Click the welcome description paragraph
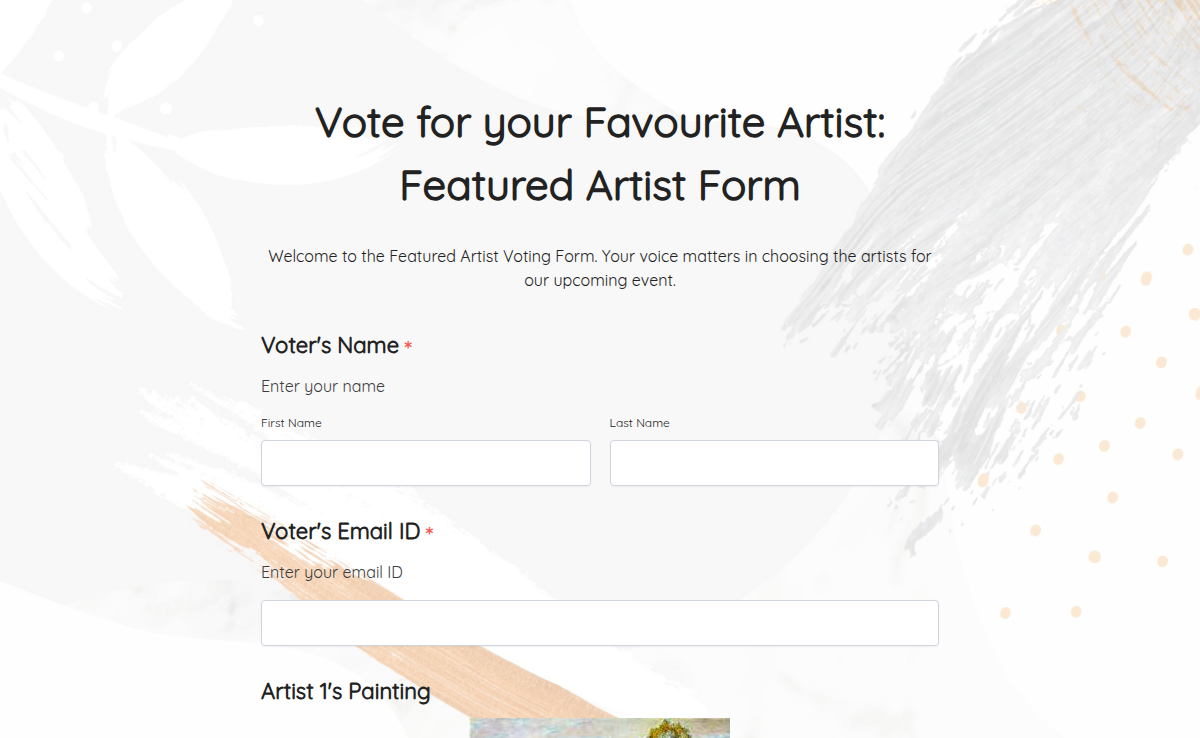The width and height of the screenshot is (1200, 738). [598, 268]
